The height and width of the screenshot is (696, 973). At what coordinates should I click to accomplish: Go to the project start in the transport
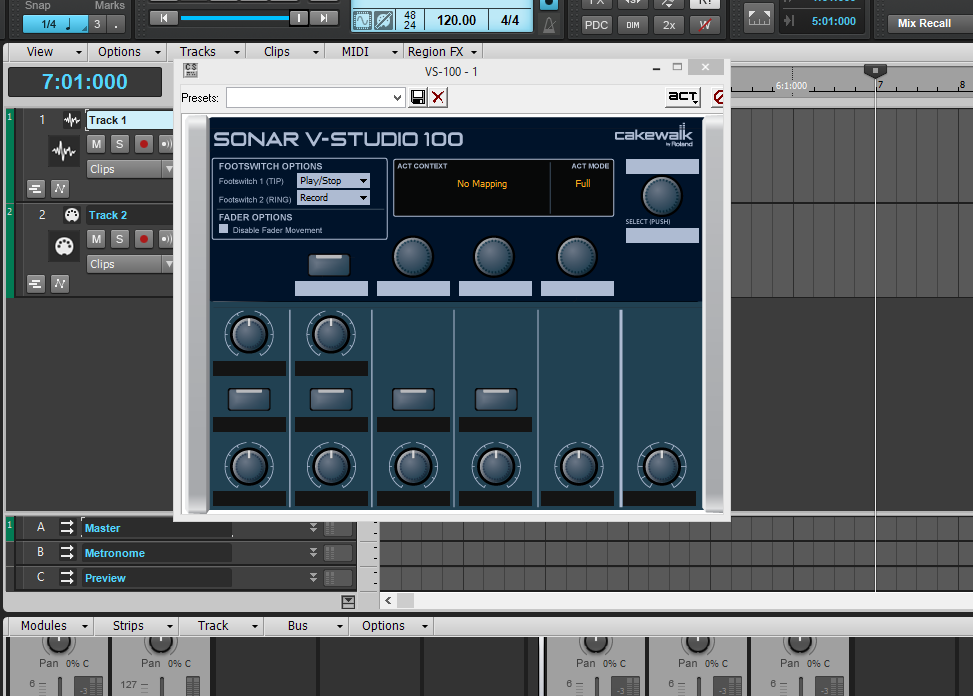164,19
